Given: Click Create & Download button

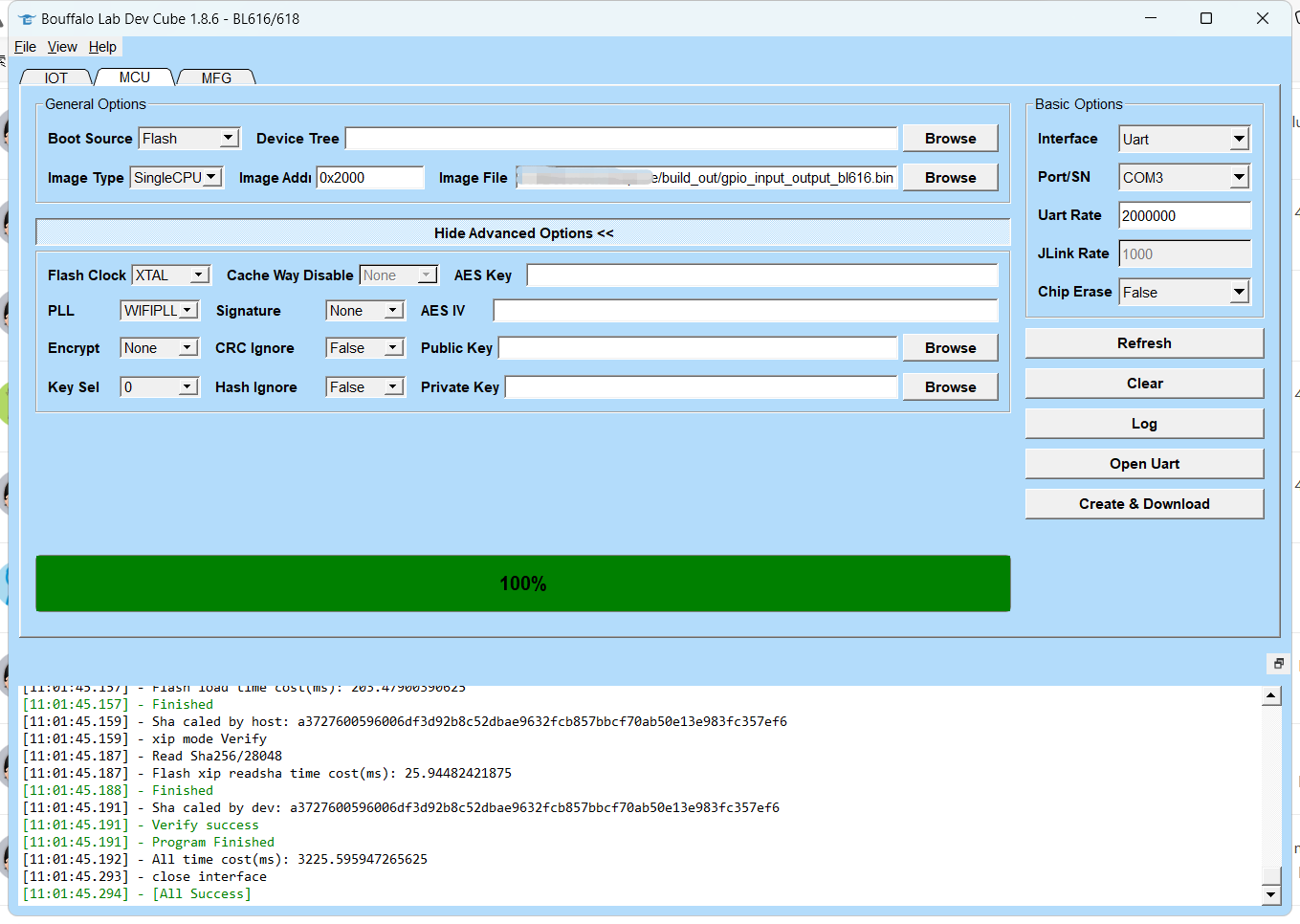Looking at the screenshot, I should 1144,504.
